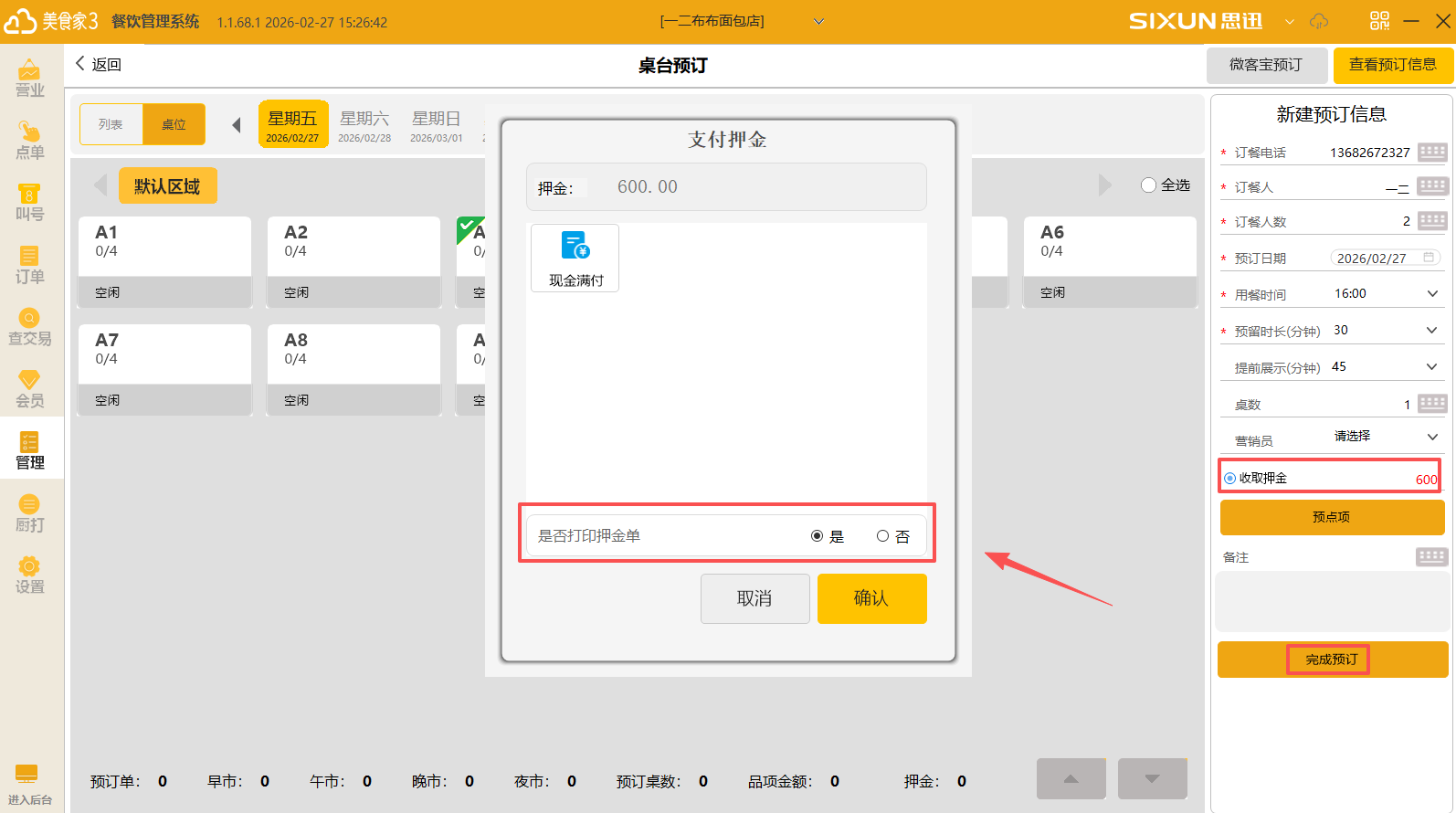
Task: Expand the 用餐时间 dropdown
Action: (x=1431, y=293)
